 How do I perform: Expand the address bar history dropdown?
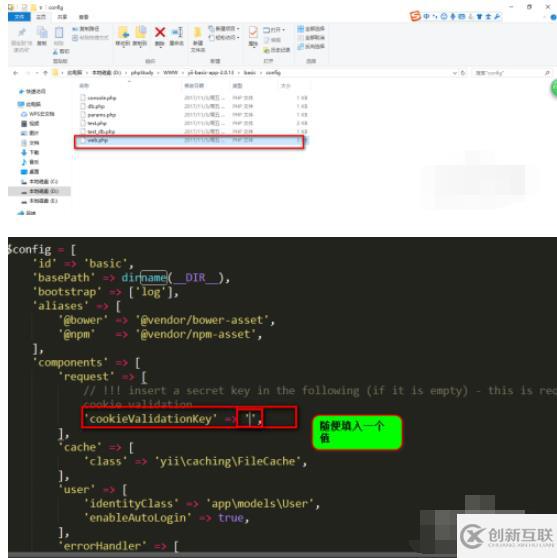[454, 73]
